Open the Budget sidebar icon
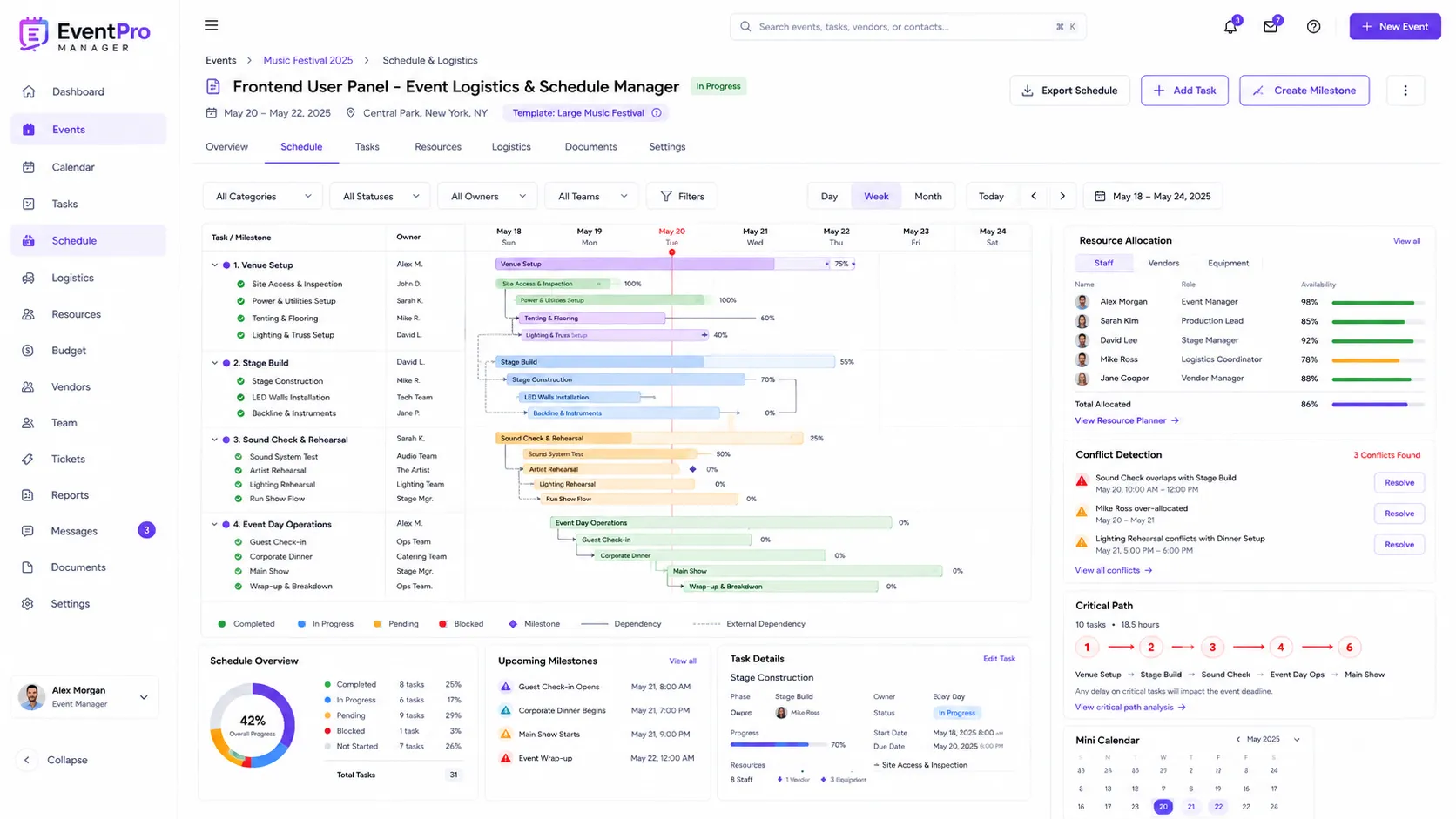Screen dimensions: 1456x819 [x=28, y=351]
